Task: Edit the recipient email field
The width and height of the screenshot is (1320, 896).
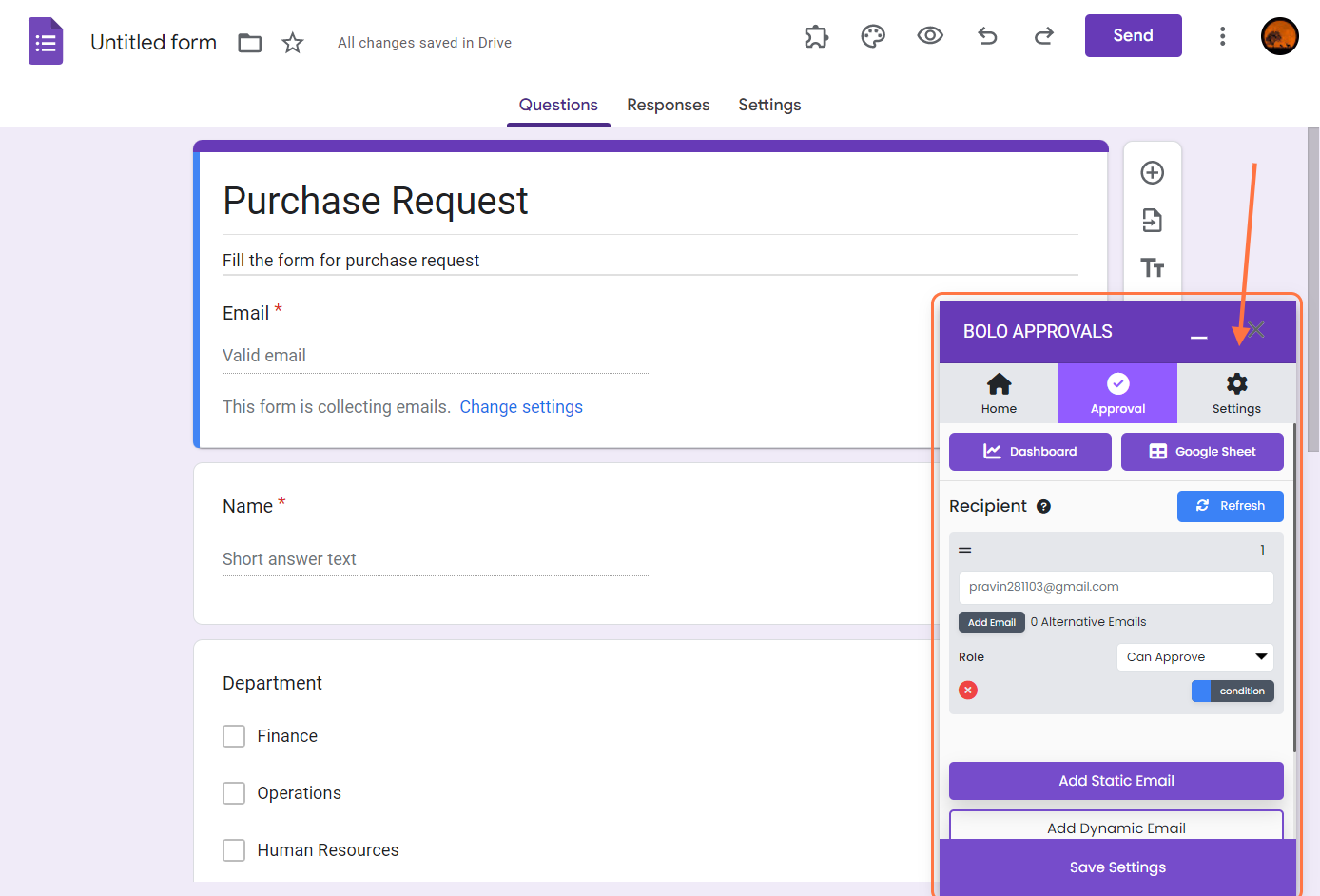Action: [1116, 588]
